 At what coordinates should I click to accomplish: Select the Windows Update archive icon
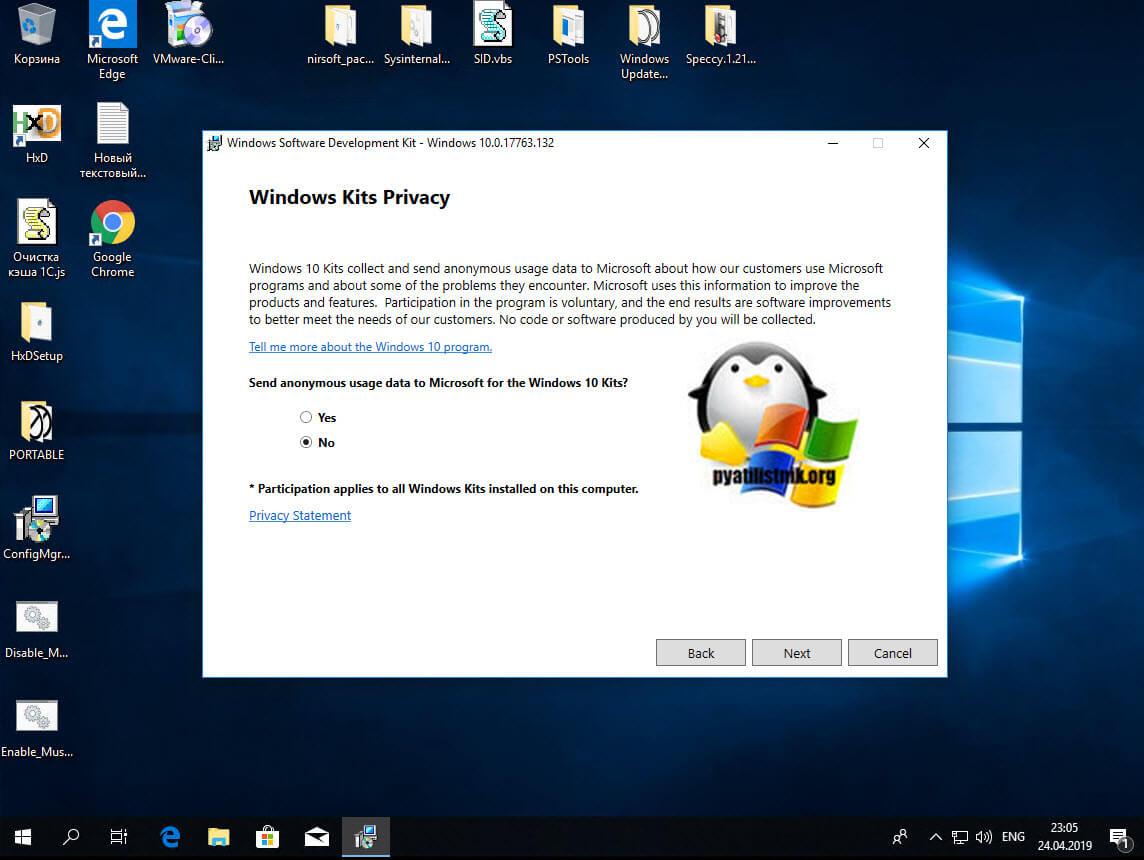pyautogui.click(x=644, y=42)
